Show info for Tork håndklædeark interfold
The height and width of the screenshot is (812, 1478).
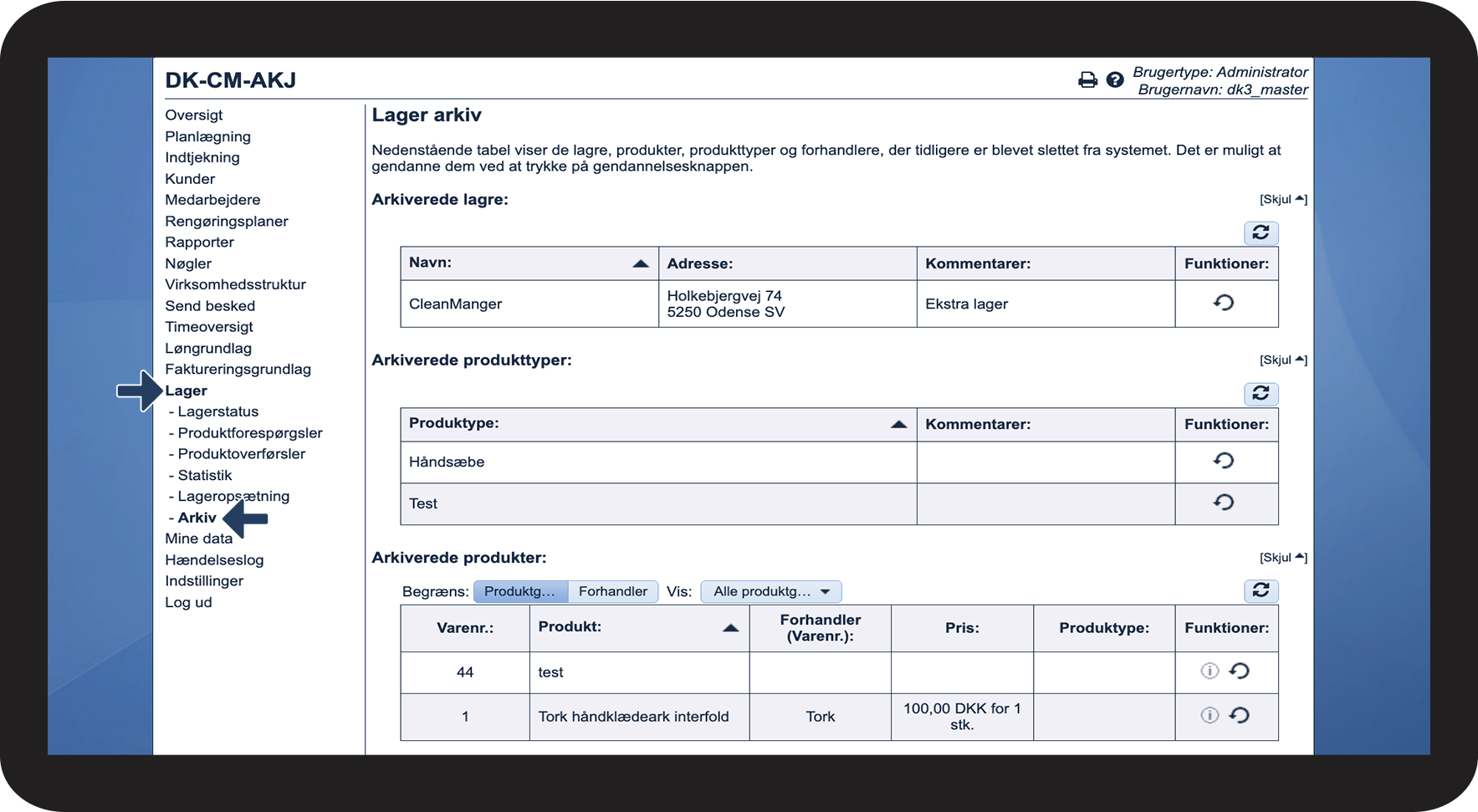[x=1210, y=715]
